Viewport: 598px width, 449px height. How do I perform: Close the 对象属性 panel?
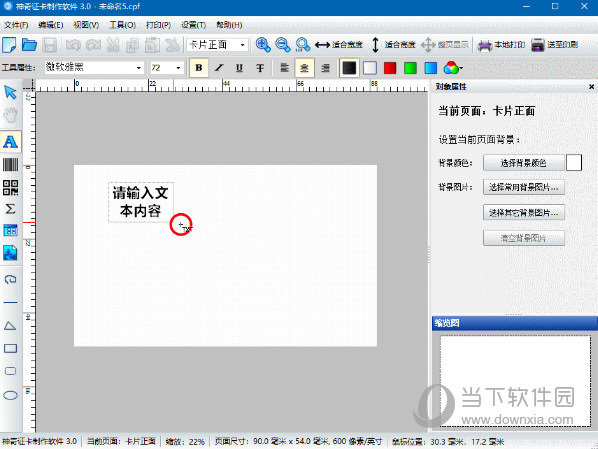coord(592,87)
